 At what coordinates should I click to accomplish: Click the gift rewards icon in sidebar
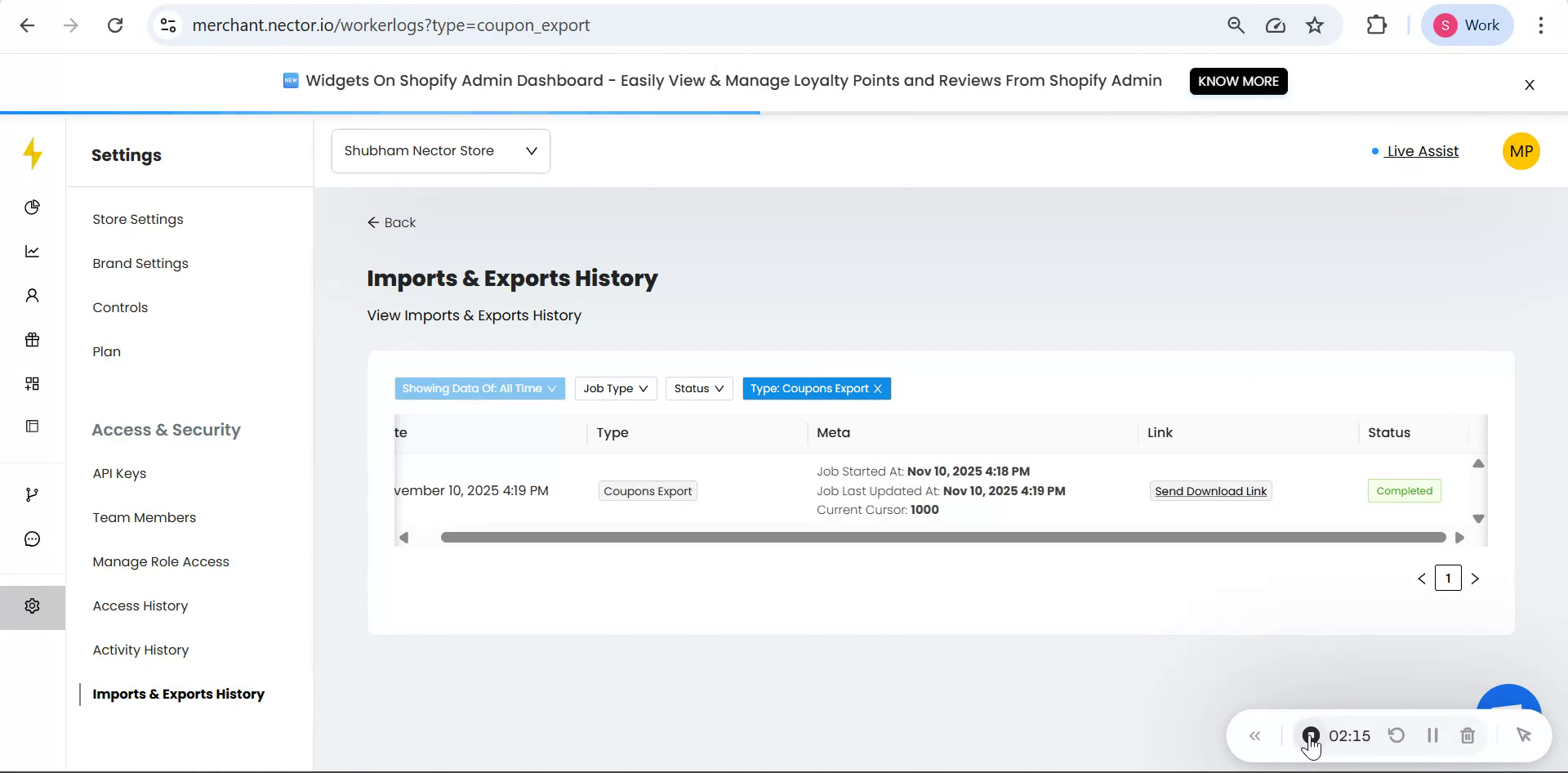[32, 339]
